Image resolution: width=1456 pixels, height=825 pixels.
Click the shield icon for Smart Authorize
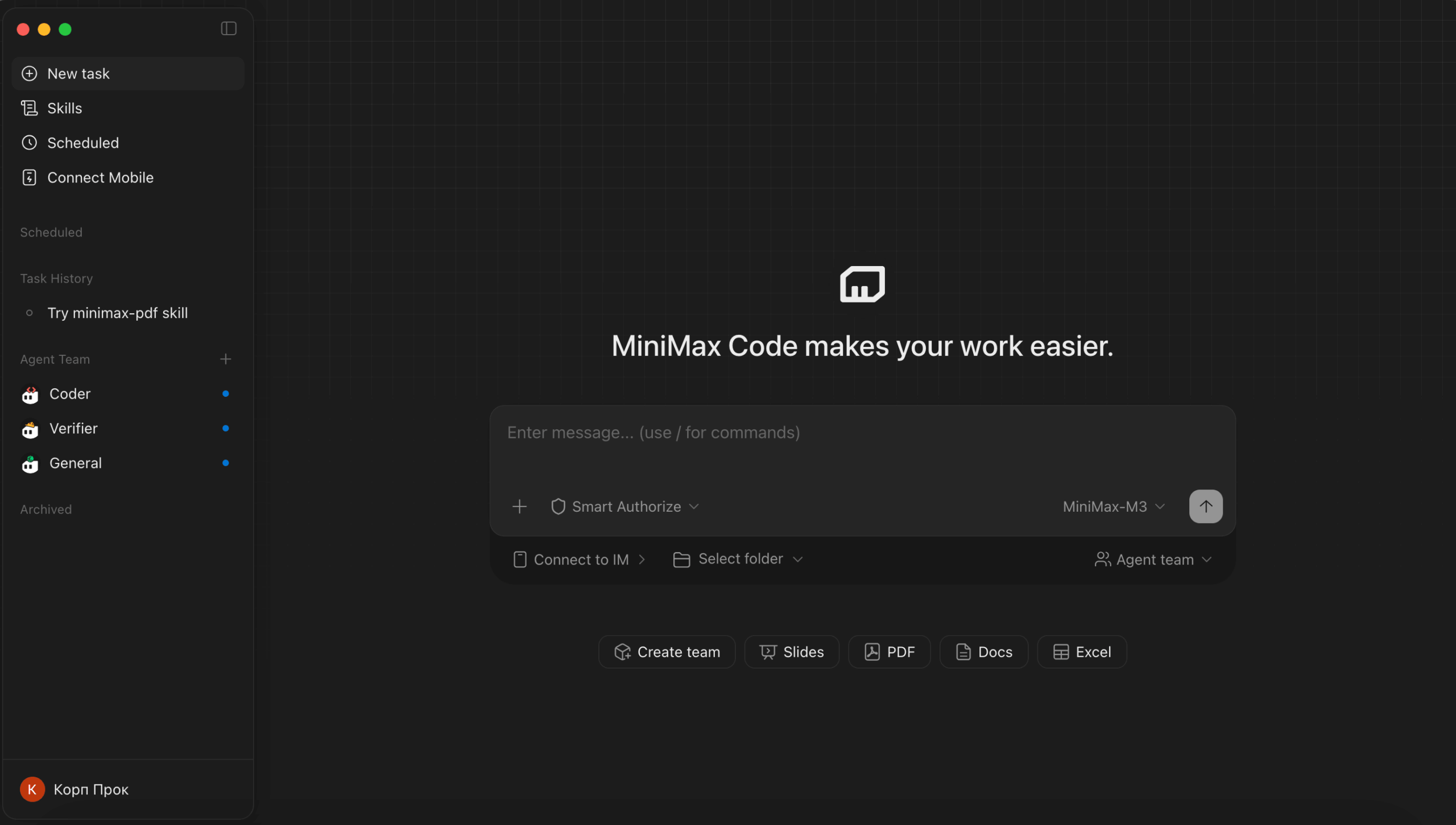[558, 506]
